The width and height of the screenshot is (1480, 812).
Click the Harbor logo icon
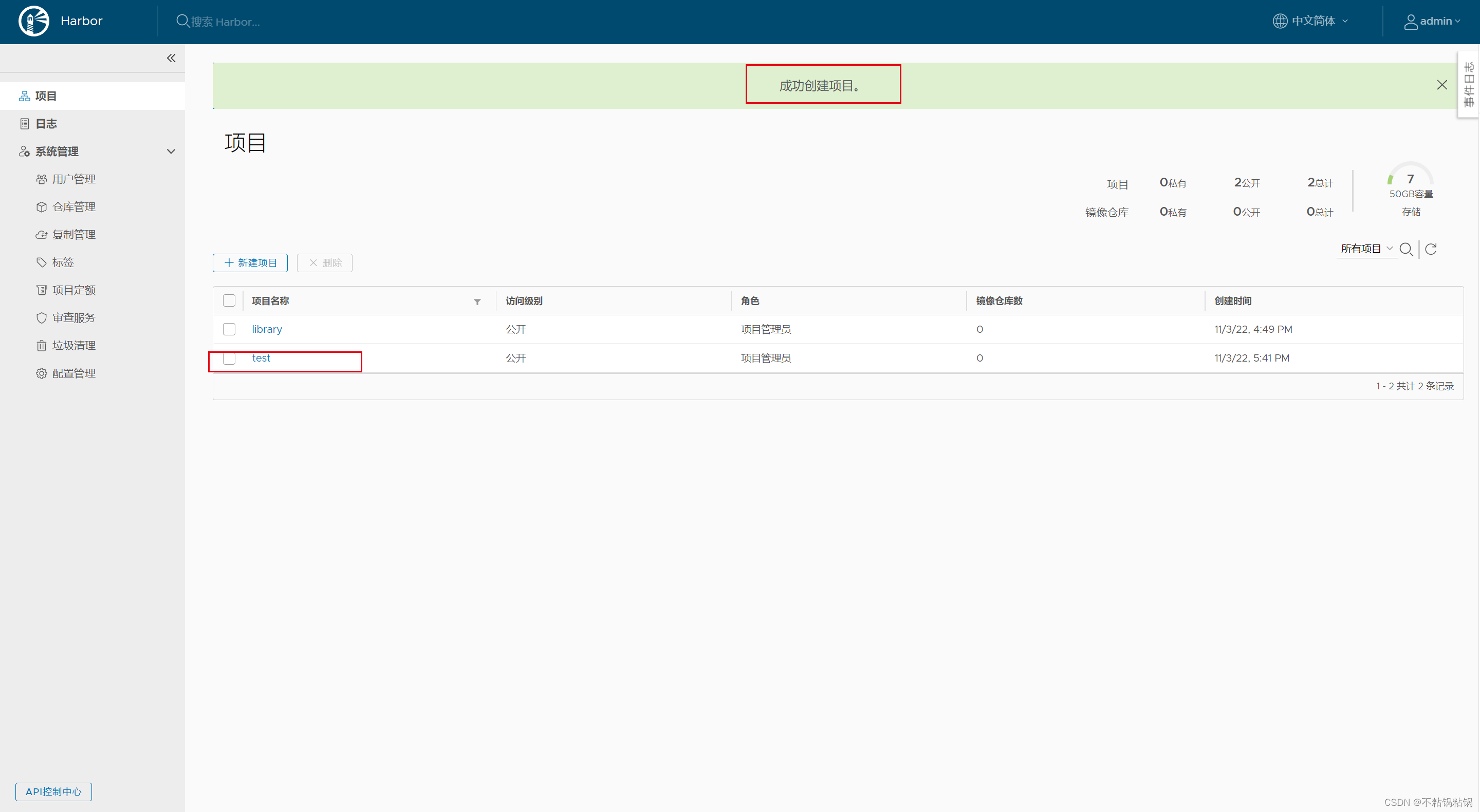coord(34,21)
